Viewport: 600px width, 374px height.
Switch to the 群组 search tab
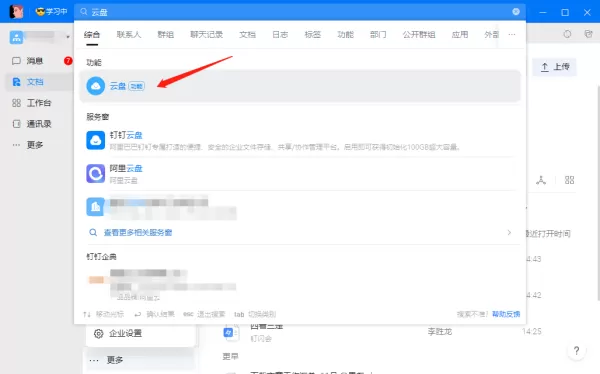(166, 35)
